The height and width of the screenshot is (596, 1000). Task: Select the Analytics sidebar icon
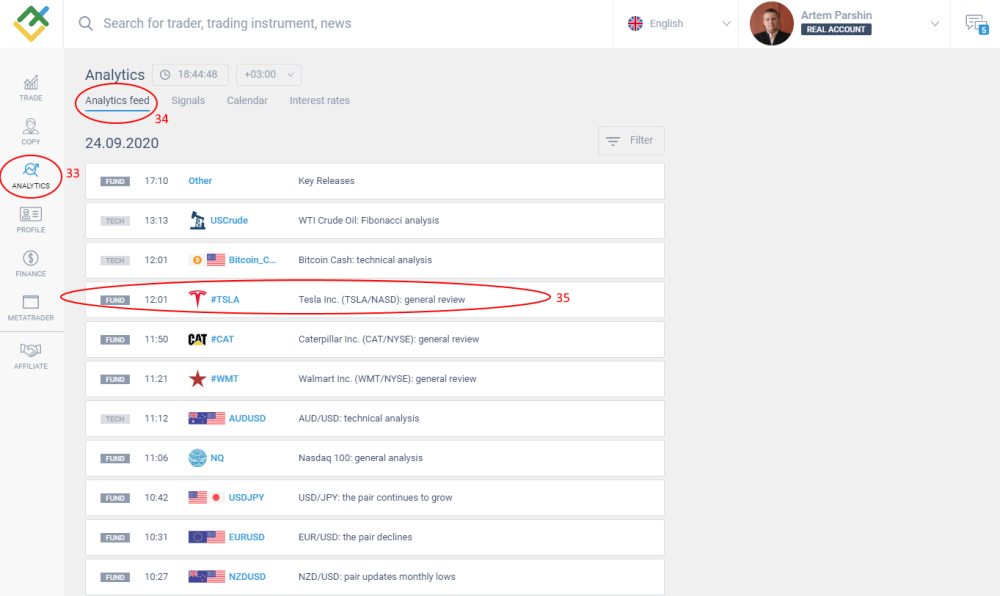coord(31,175)
